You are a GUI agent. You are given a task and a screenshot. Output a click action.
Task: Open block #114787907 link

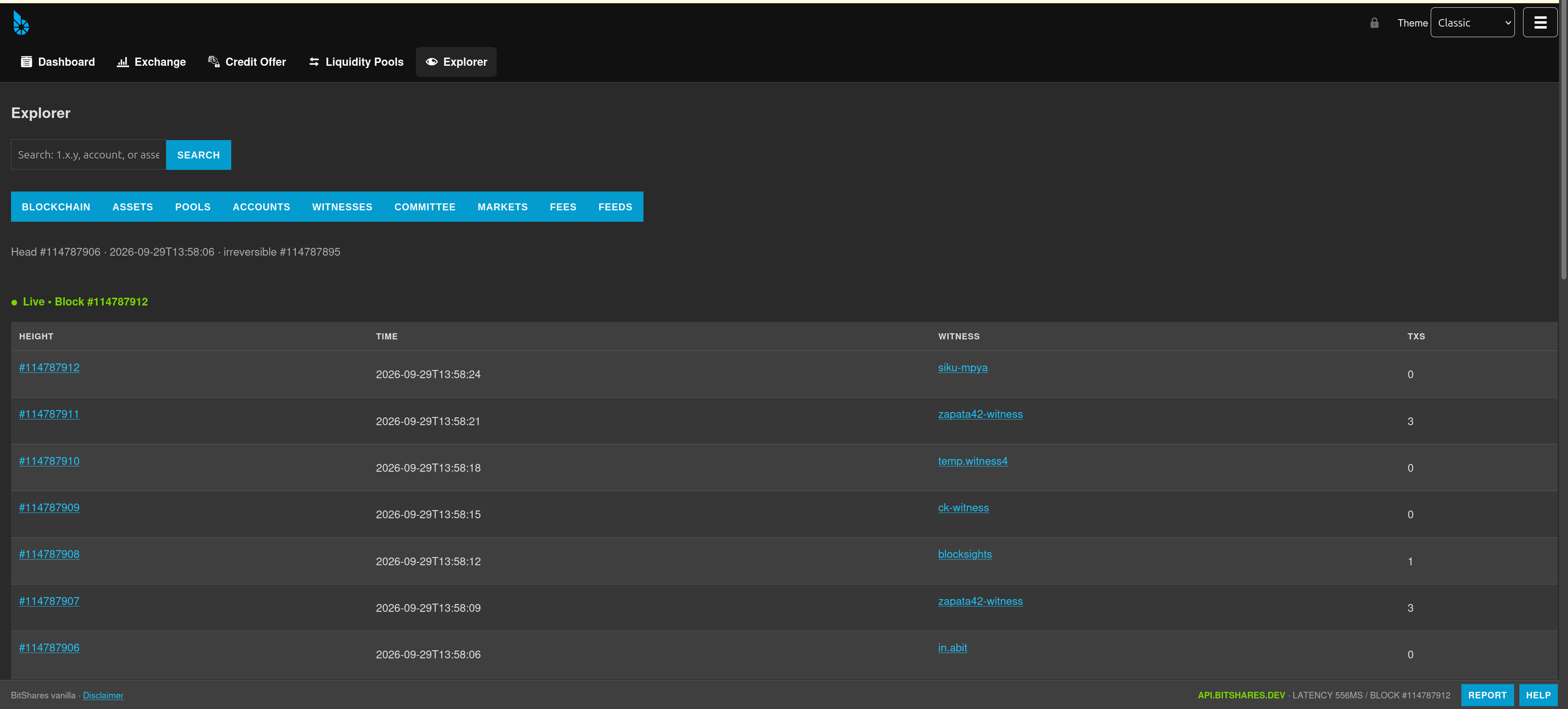tap(49, 601)
